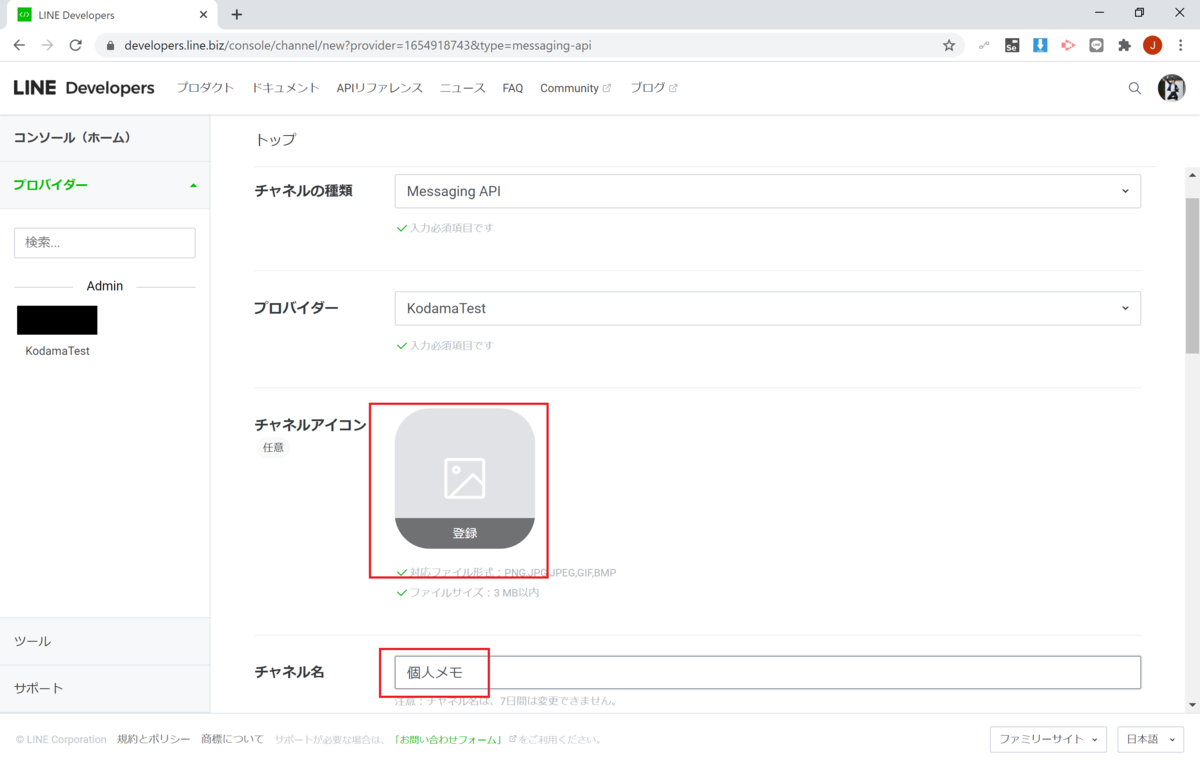Screen dimensions: 1200x765
Task: Open the Chrome three-dot menu
Action: click(x=1180, y=45)
